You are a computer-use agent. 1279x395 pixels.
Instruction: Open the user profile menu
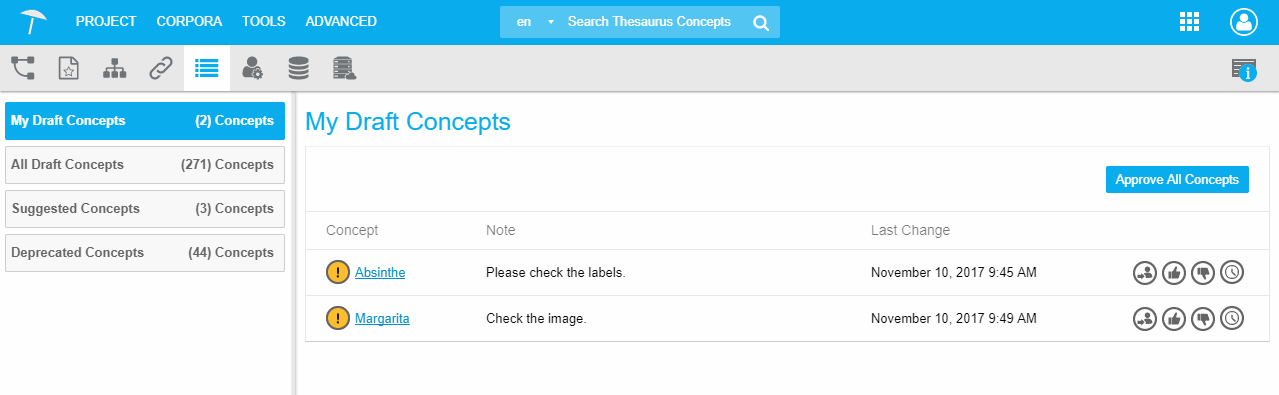(x=1243, y=22)
